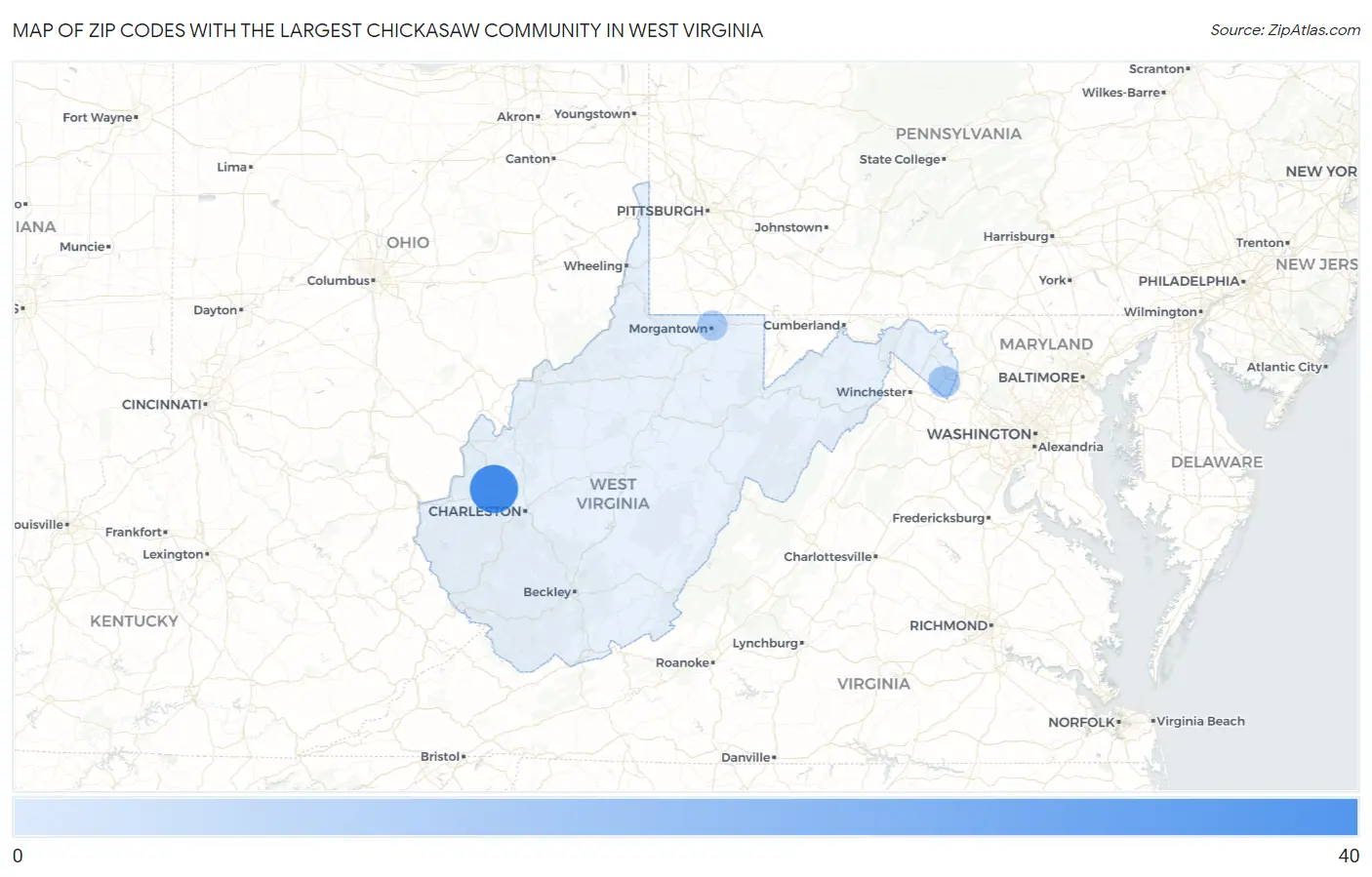The width and height of the screenshot is (1372, 877).
Task: Click the Scranton city label
Action: [1156, 69]
